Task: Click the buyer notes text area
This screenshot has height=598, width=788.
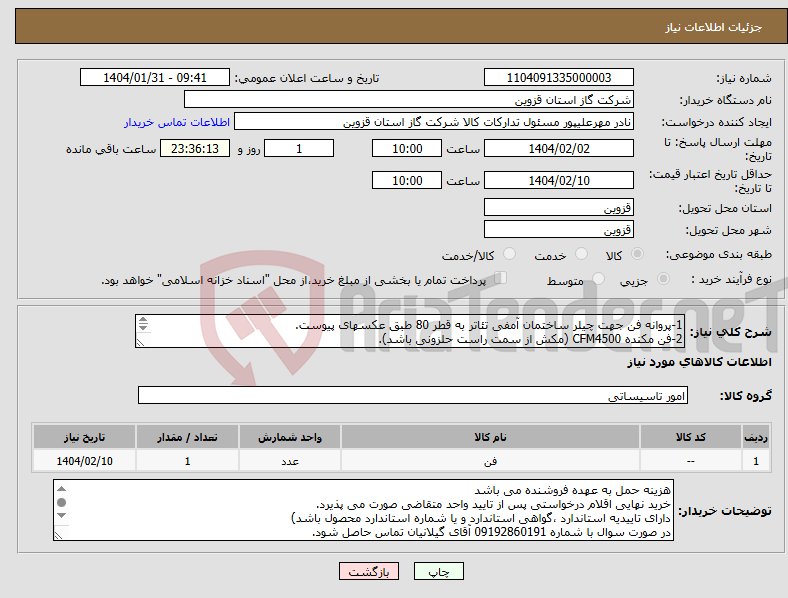Action: point(363,510)
